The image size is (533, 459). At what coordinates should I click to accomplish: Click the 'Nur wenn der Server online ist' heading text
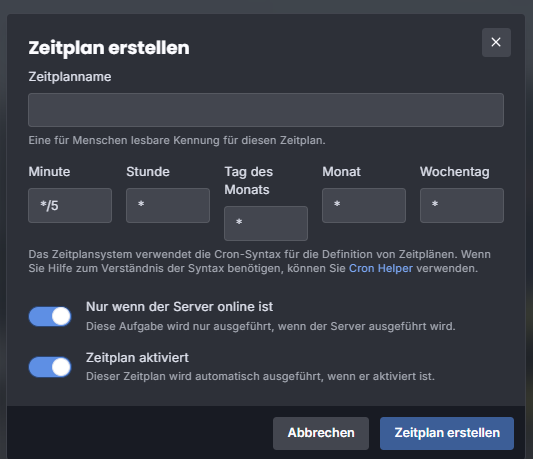click(x=179, y=307)
